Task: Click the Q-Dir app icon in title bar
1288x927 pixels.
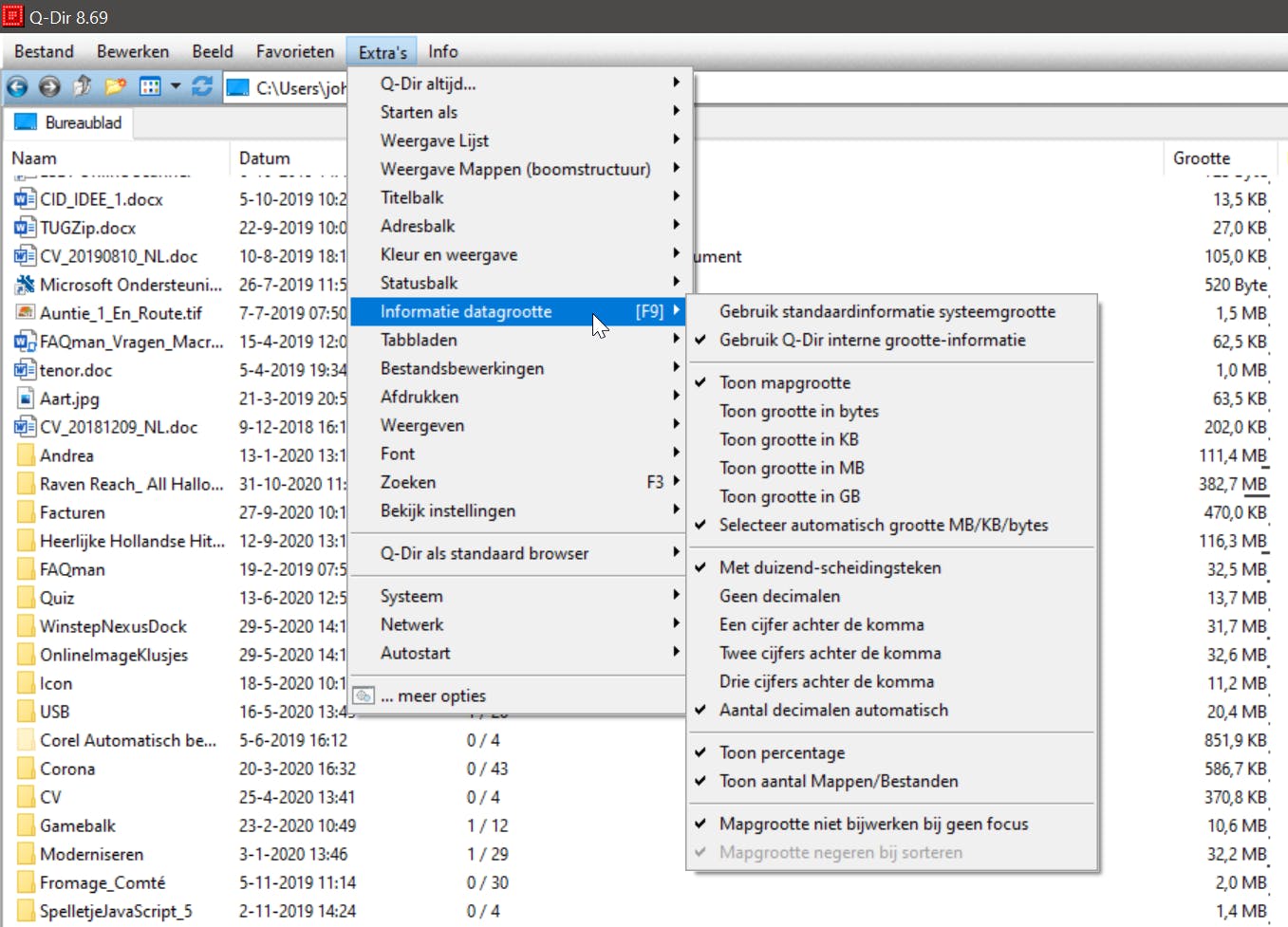Action: (x=13, y=16)
